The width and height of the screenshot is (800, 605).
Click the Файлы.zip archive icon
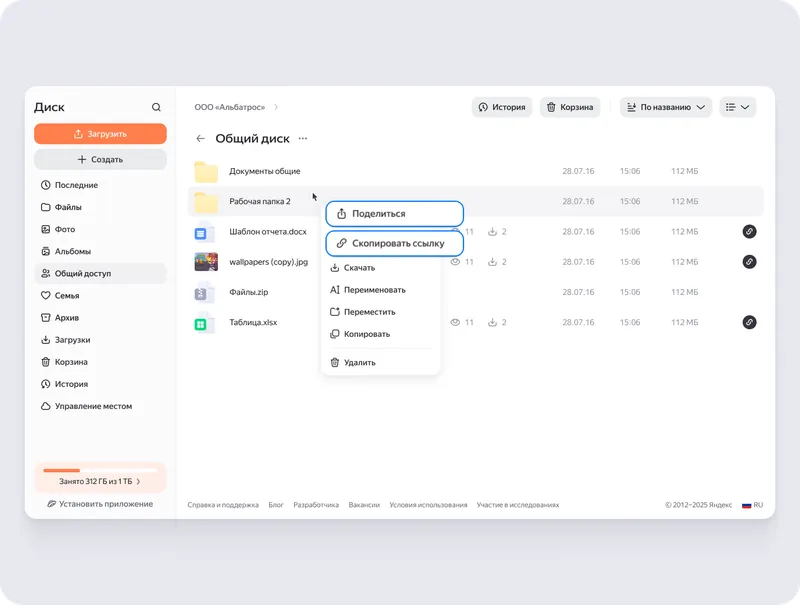pos(204,292)
